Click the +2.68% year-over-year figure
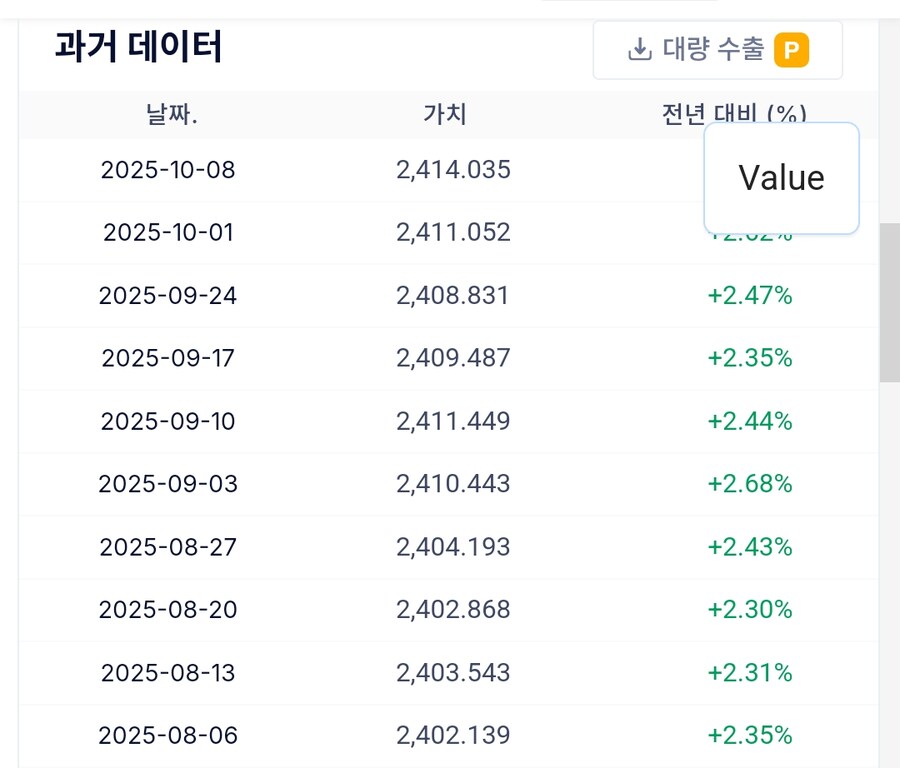The image size is (900, 768). coord(750,484)
